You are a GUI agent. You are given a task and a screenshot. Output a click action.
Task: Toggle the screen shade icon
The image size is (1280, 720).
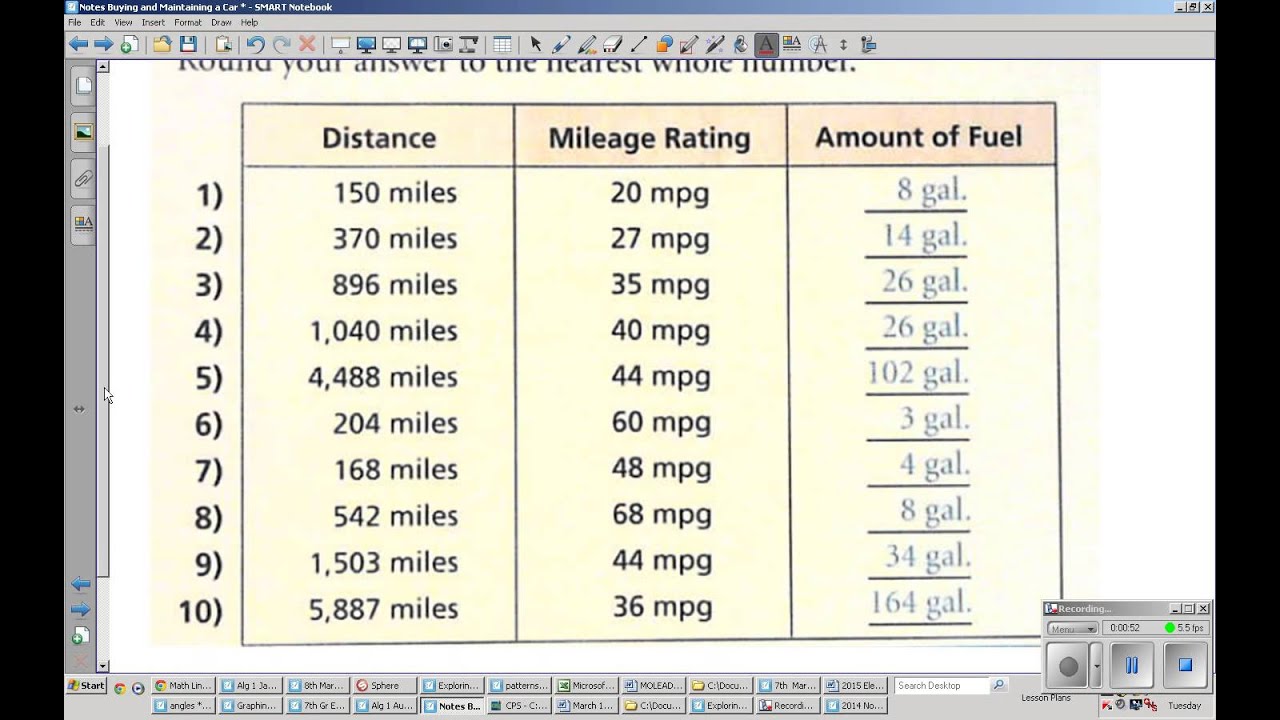pos(340,44)
